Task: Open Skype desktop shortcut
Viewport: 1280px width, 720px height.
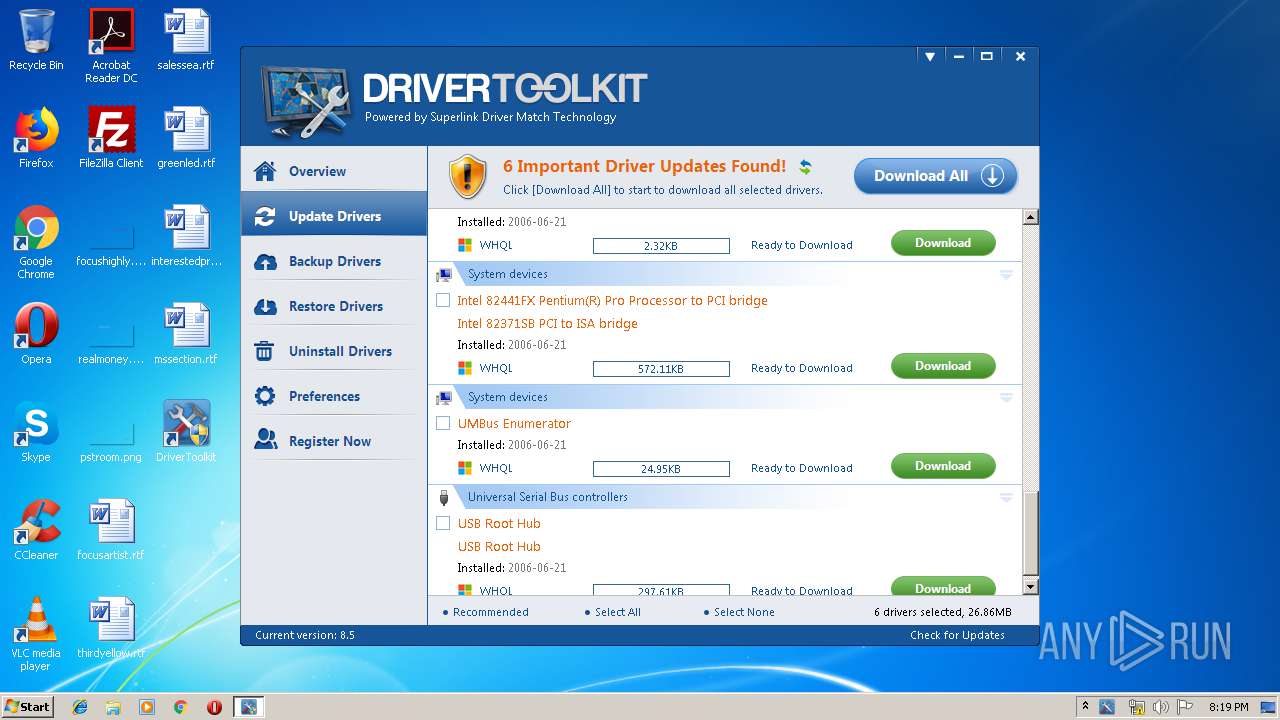Action: tap(36, 432)
